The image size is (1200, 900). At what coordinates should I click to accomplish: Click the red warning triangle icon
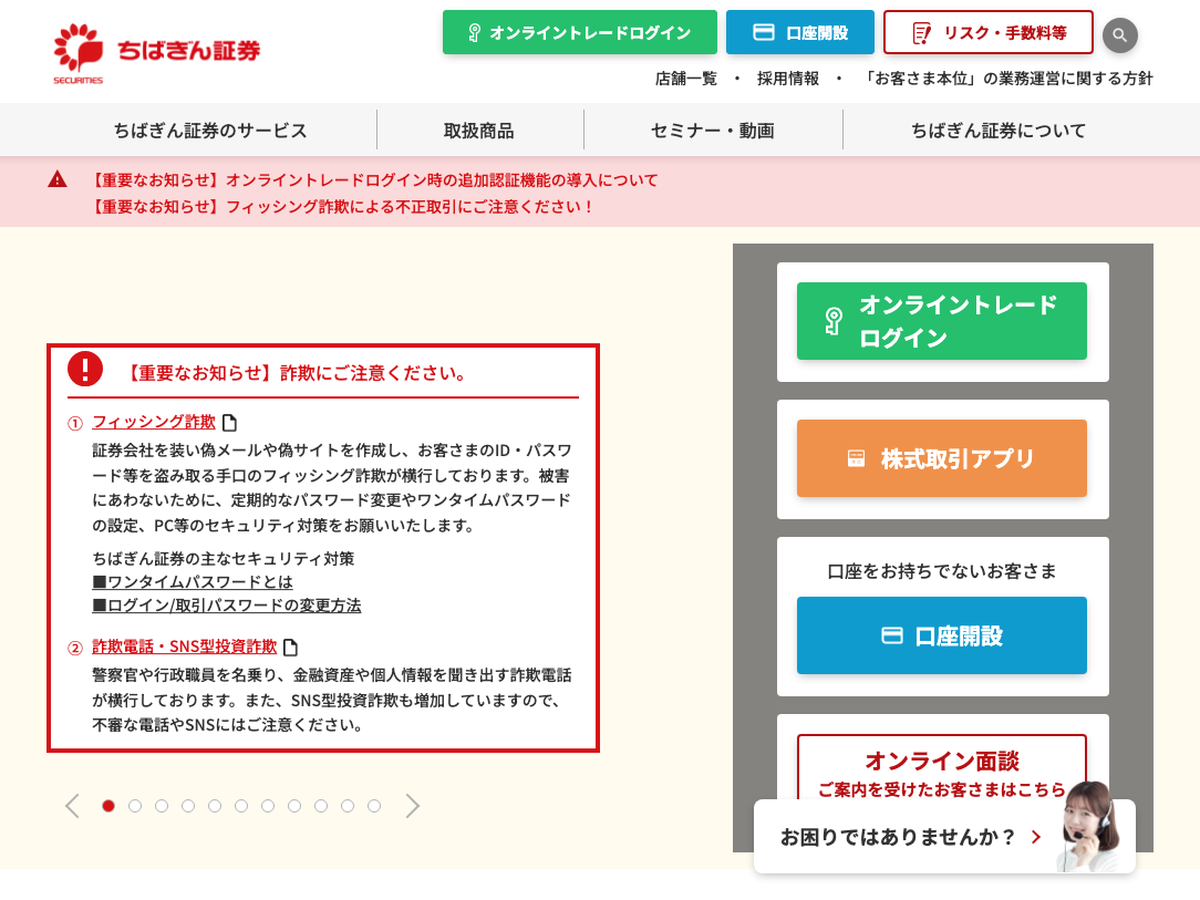(57, 180)
